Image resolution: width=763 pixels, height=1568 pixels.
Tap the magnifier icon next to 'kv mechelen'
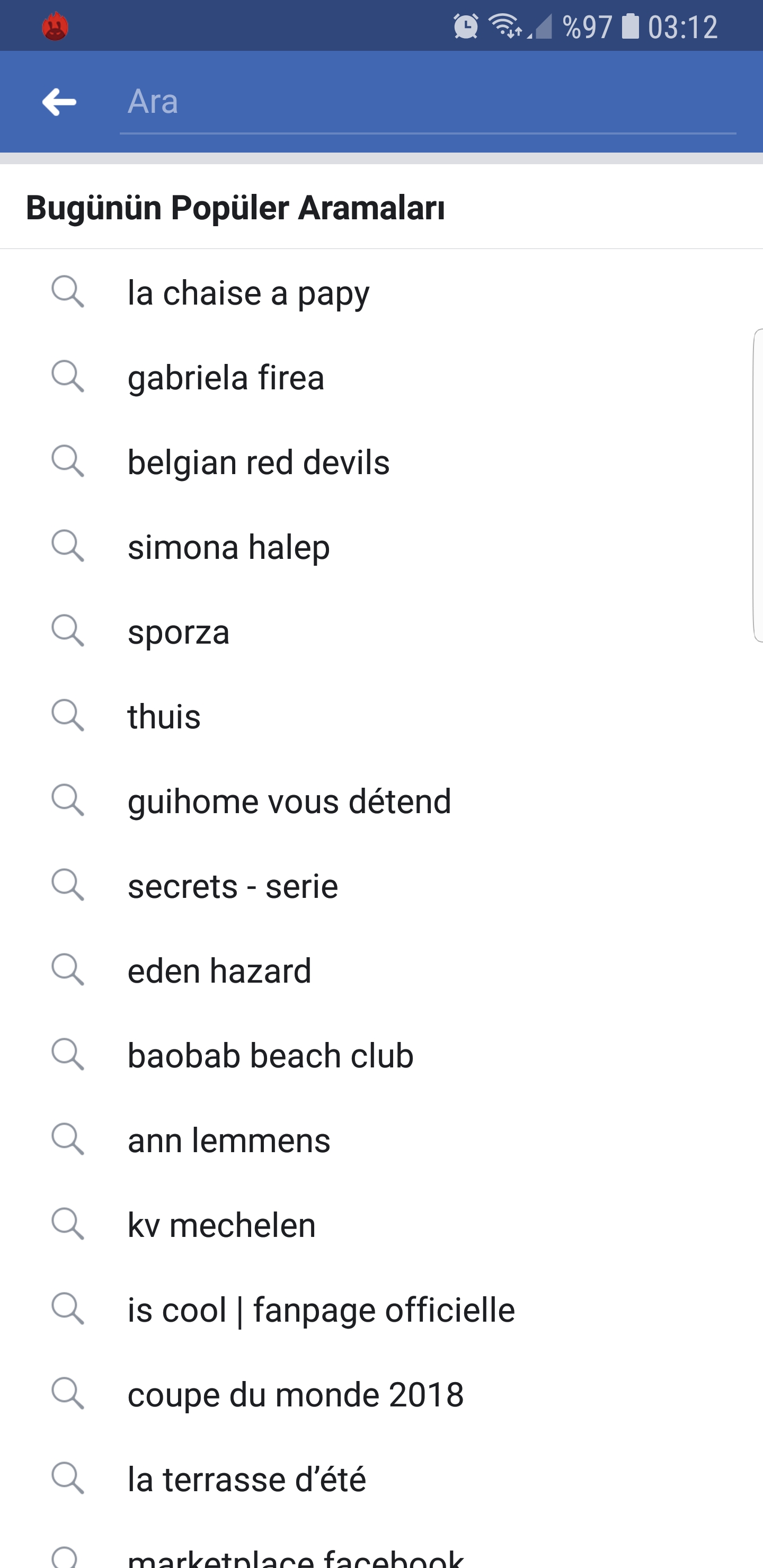[x=68, y=1224]
